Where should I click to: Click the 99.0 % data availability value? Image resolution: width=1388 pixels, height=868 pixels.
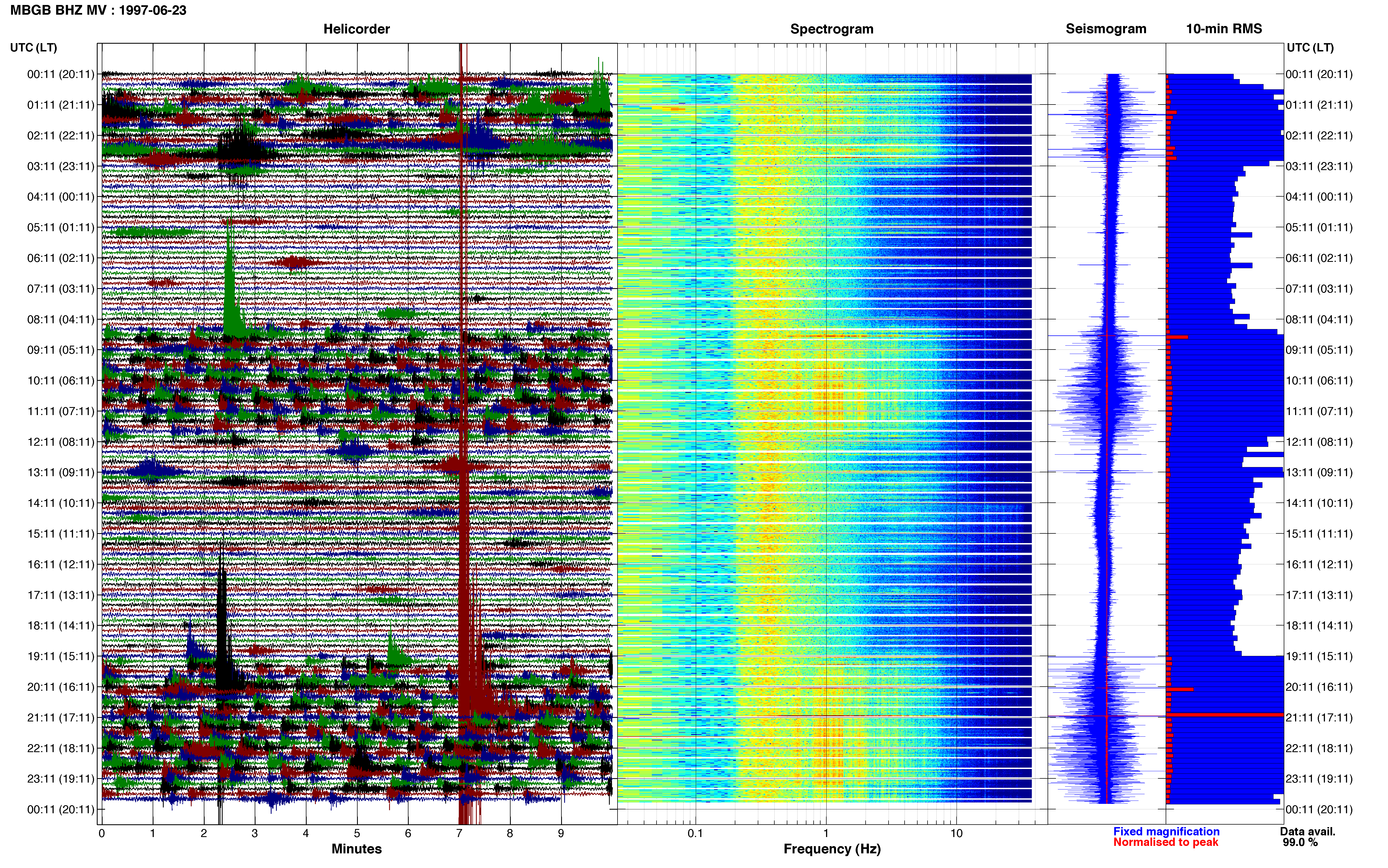1300,842
